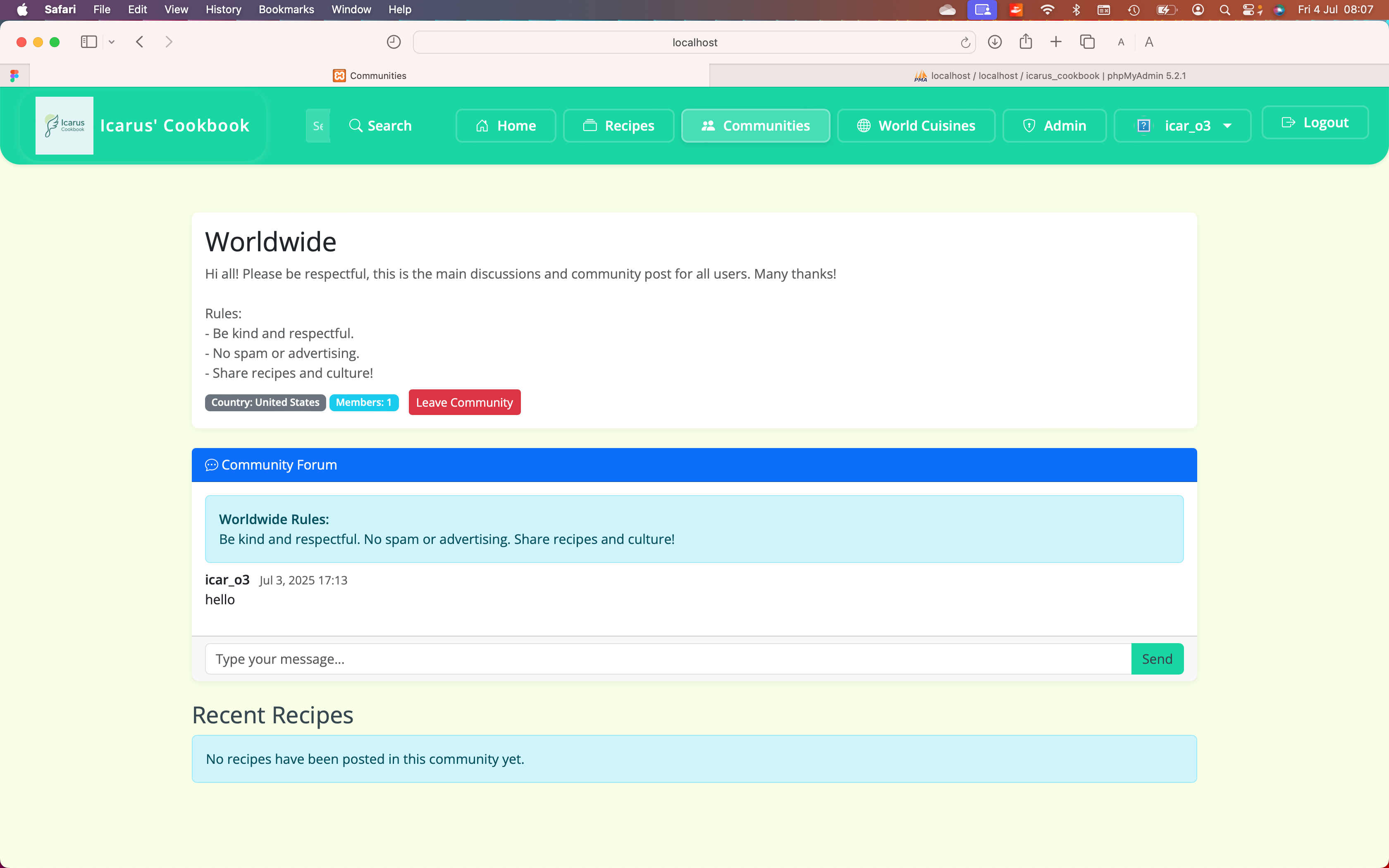Viewport: 1389px width, 868px height.
Task: Click the Icarus Cookbook logo
Action: (x=64, y=125)
